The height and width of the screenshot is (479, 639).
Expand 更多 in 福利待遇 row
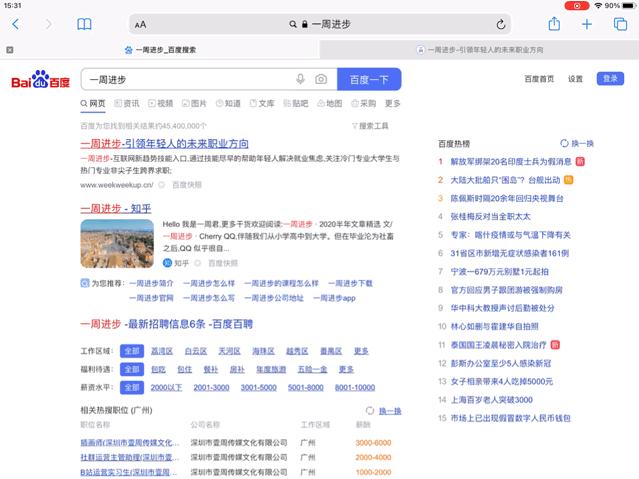[346, 369]
